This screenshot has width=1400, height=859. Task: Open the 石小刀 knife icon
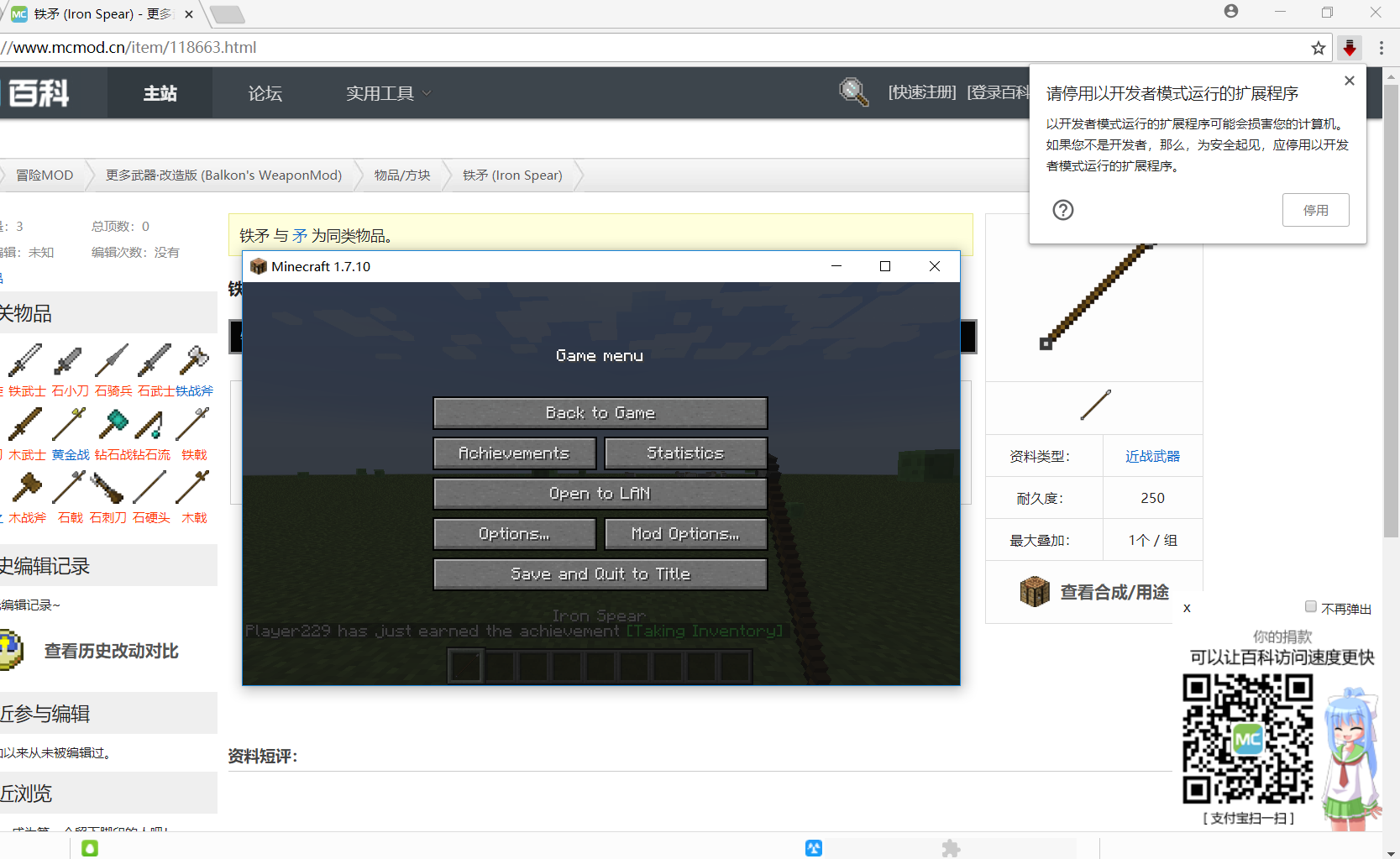click(68, 360)
